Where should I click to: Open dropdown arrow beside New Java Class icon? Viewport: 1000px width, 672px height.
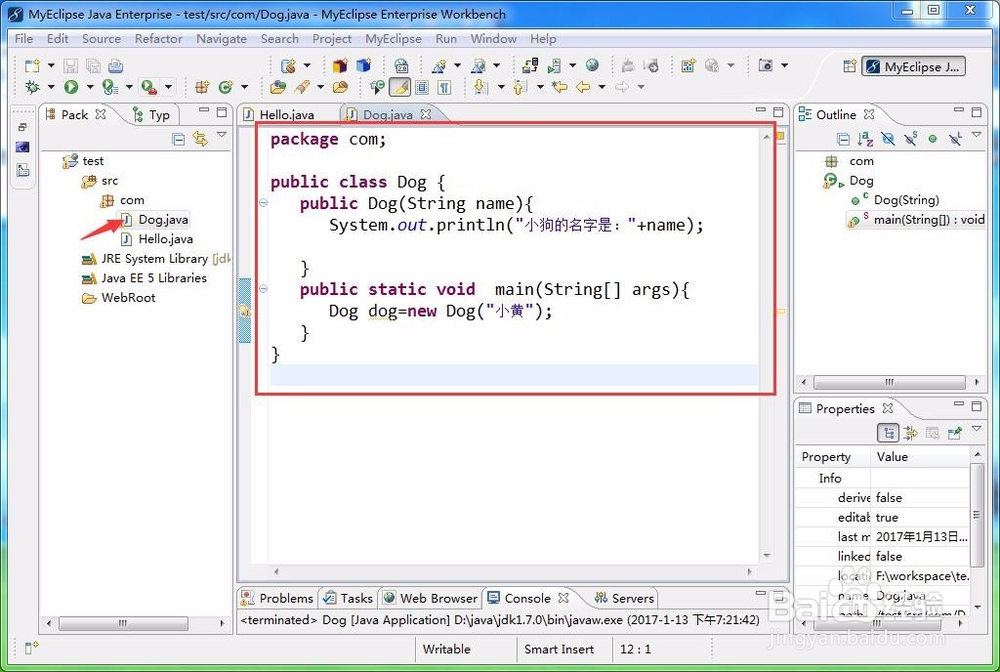(244, 87)
